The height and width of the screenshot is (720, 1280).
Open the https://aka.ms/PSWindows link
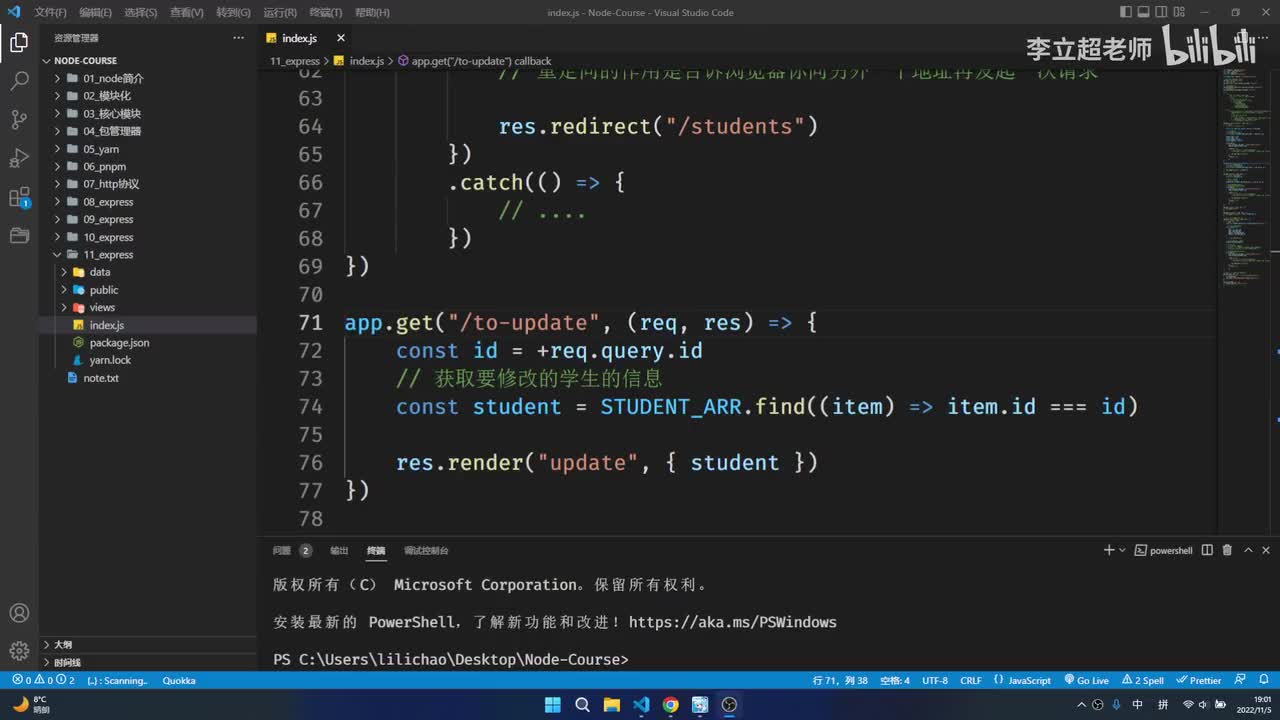[x=732, y=622]
